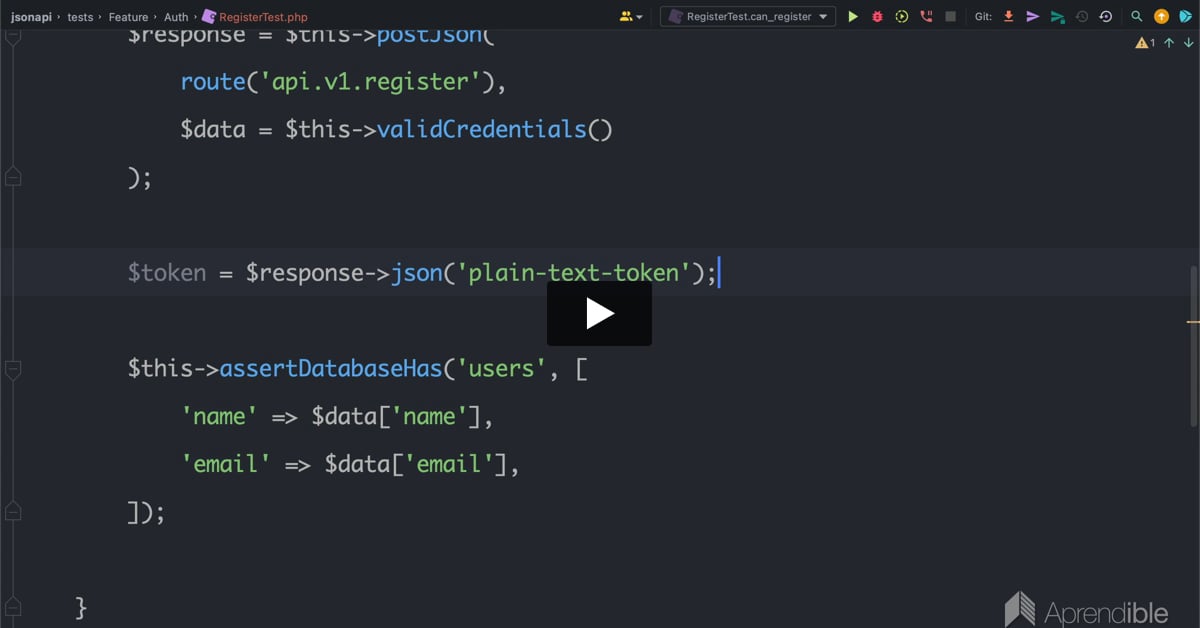Click 'plain-text-token' string

pos(573,273)
